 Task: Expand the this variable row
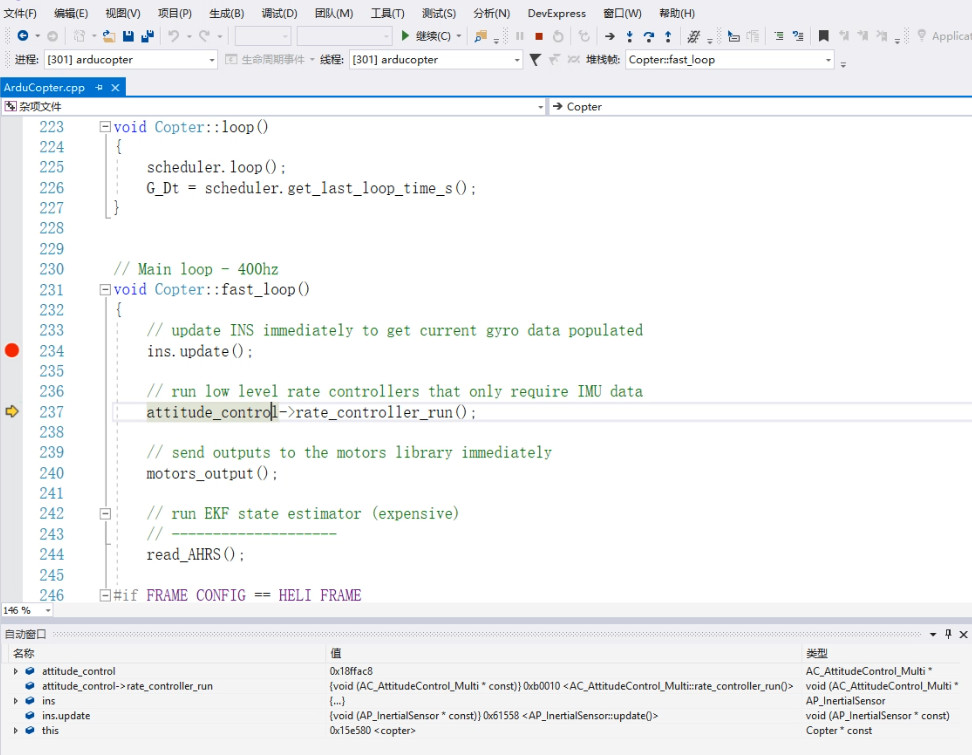click(15, 730)
